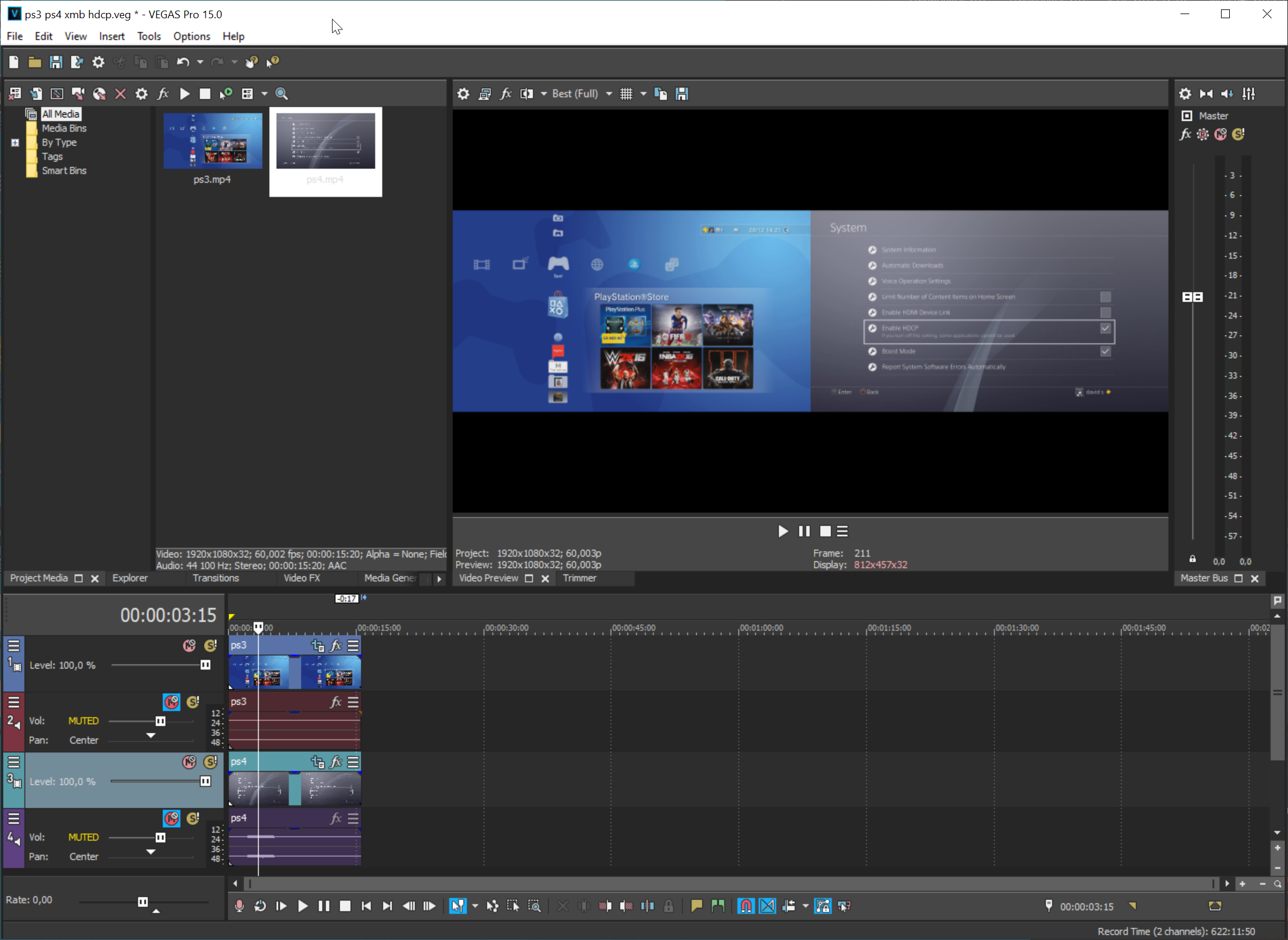Open Project Media Views dropdown arrow
This screenshot has height=940, width=1288.
point(264,93)
